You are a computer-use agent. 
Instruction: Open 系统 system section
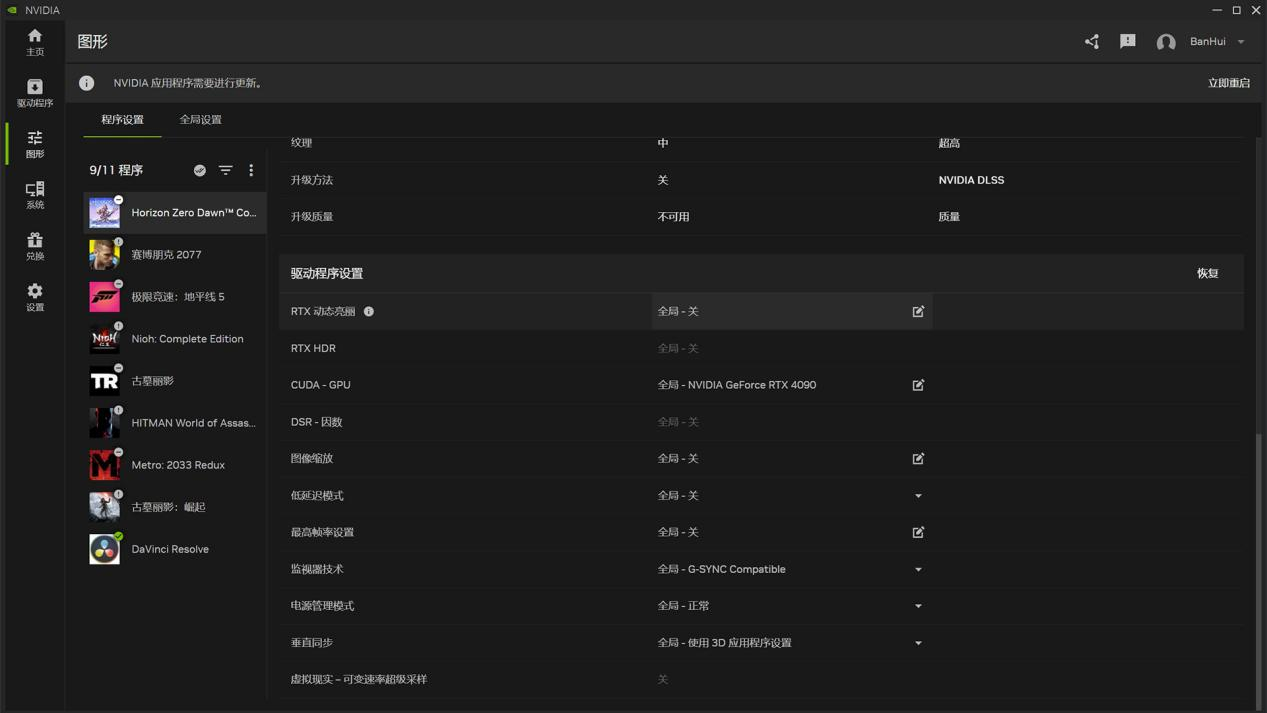point(35,195)
